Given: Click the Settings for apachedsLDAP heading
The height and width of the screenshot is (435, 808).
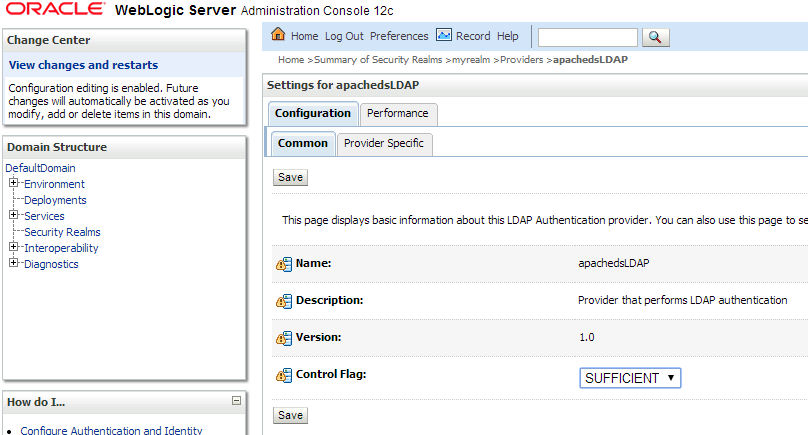Looking at the screenshot, I should coord(343,85).
